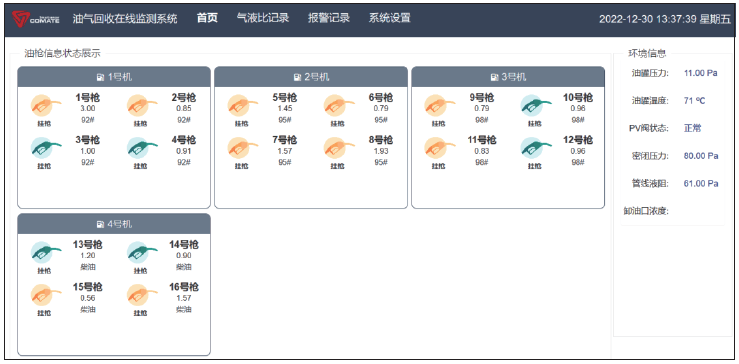Select the orange nozzle icon for 15号枪
739x364 pixels.
tap(45, 295)
